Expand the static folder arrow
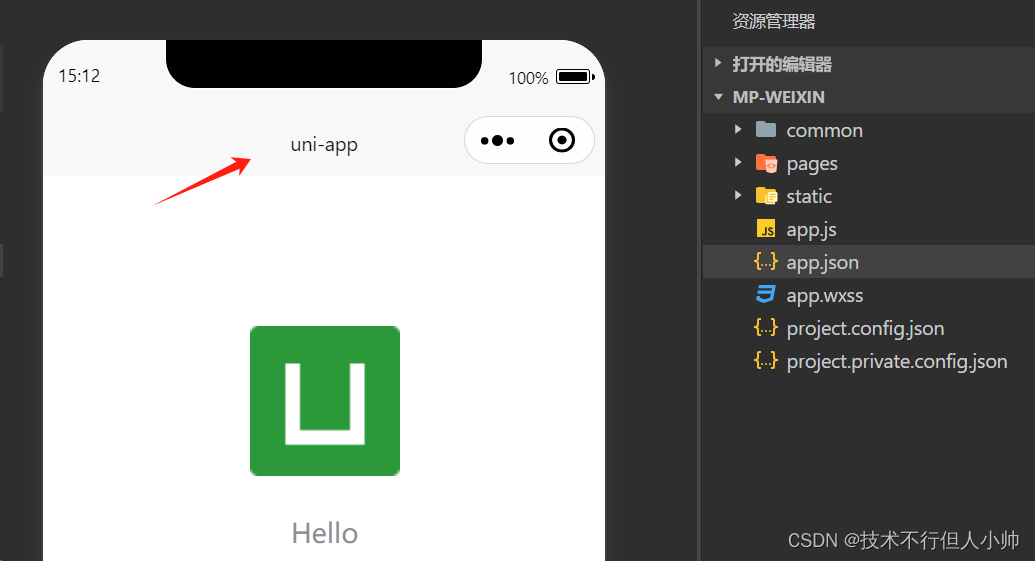The image size is (1035, 561). [738, 195]
